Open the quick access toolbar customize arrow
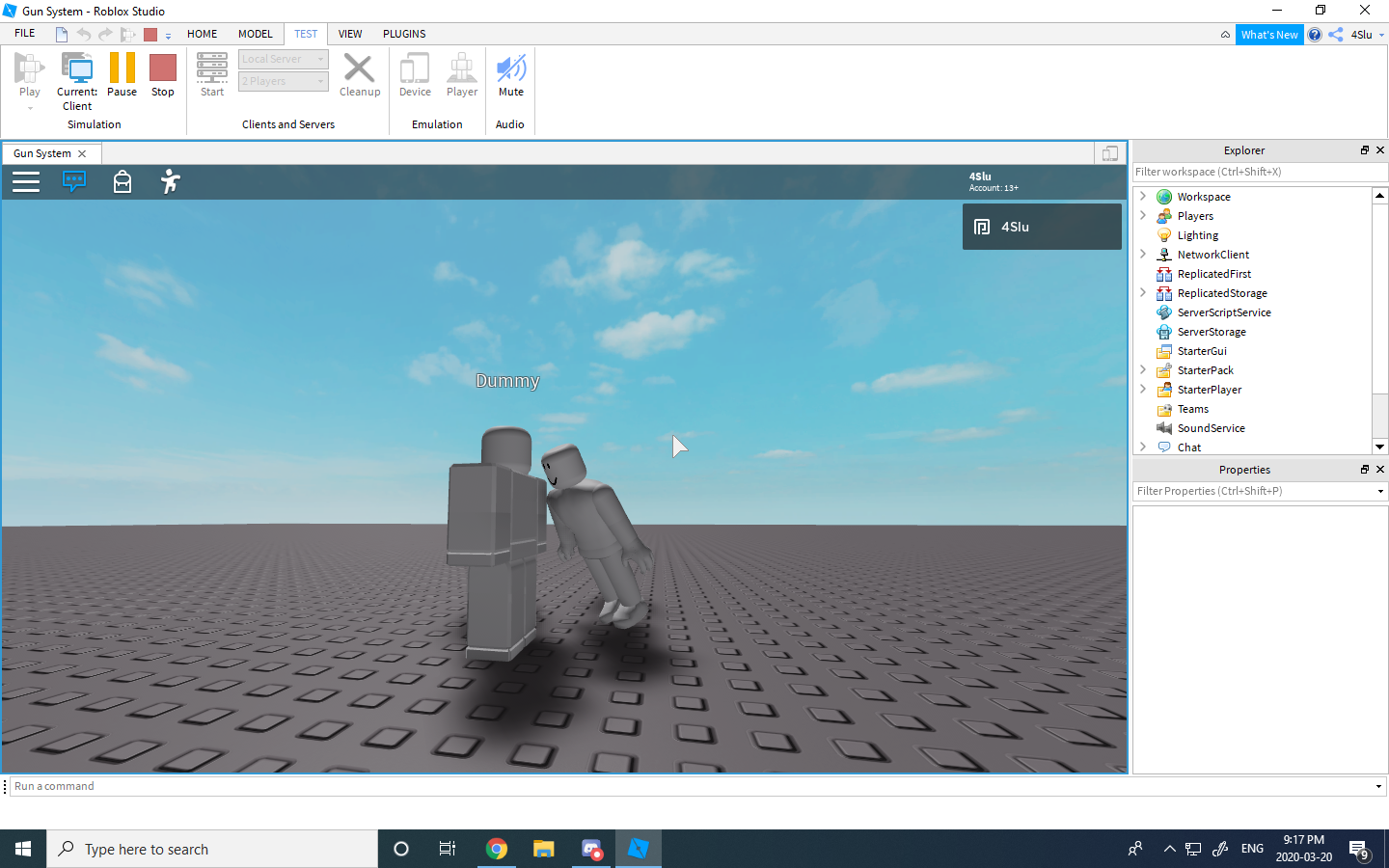The image size is (1389, 868). pos(168,36)
